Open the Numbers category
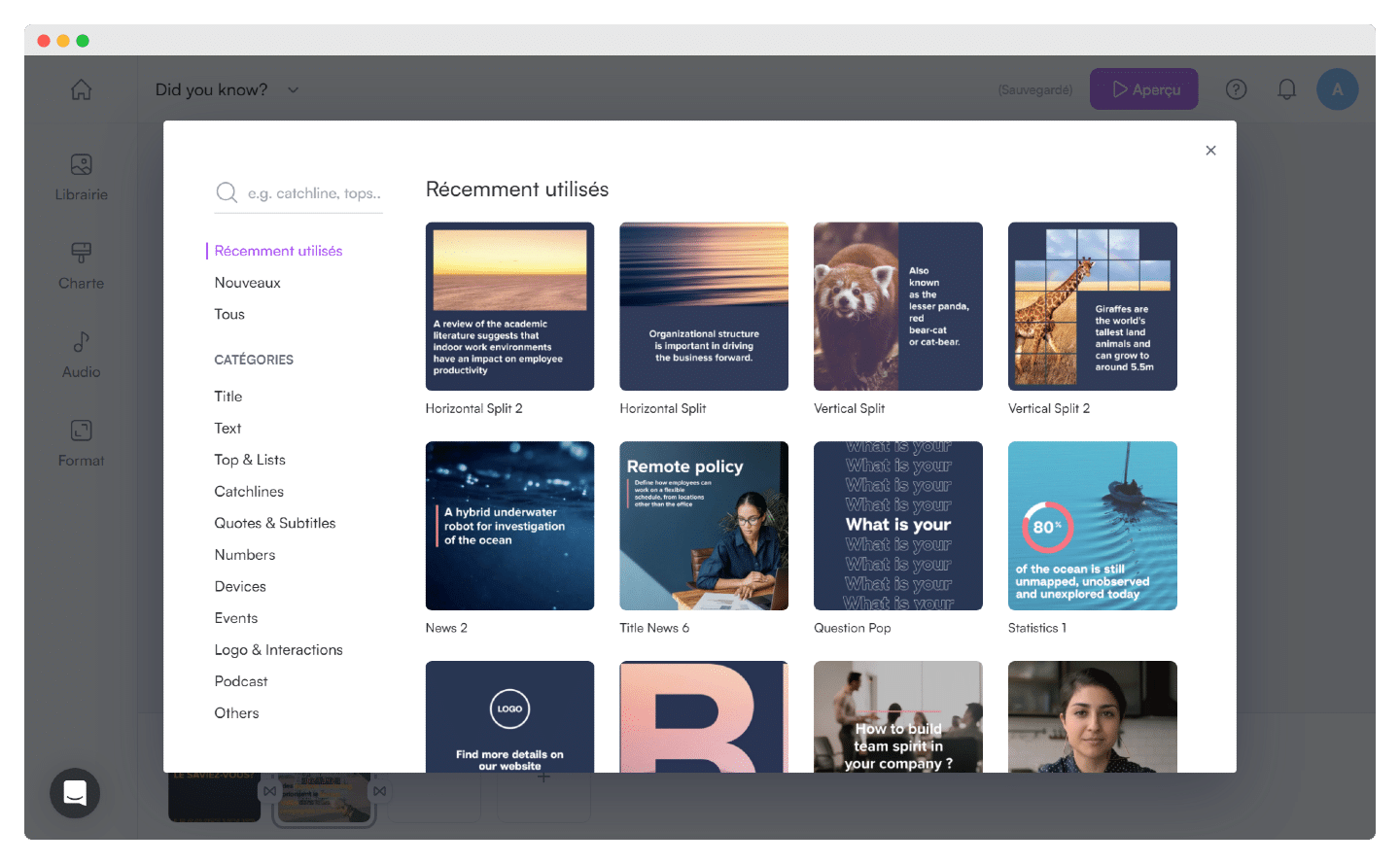The height and width of the screenshot is (864, 1400). (x=245, y=555)
